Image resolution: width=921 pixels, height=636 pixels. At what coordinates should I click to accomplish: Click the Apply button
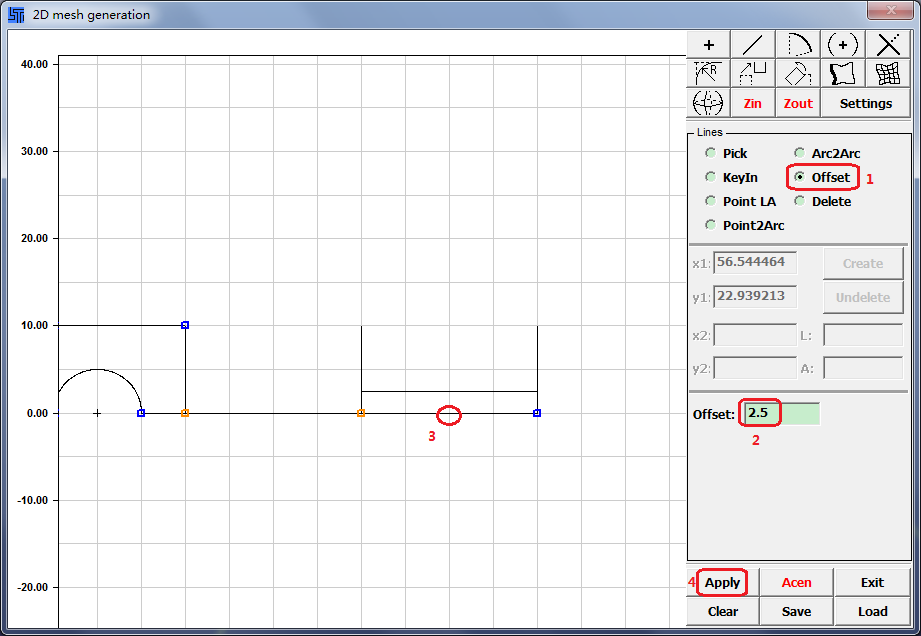point(722,583)
